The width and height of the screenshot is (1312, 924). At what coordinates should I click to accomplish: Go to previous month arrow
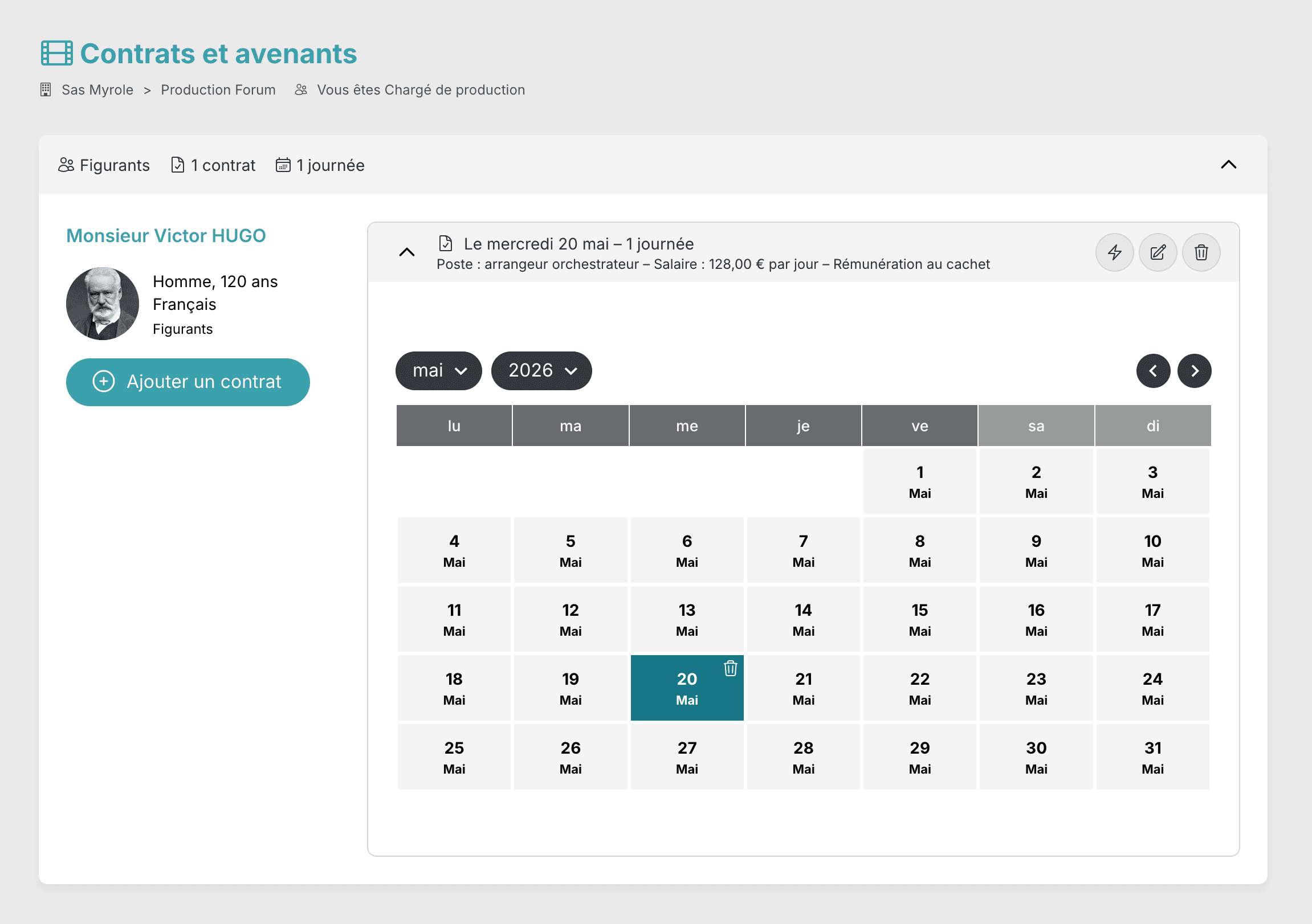(1153, 371)
